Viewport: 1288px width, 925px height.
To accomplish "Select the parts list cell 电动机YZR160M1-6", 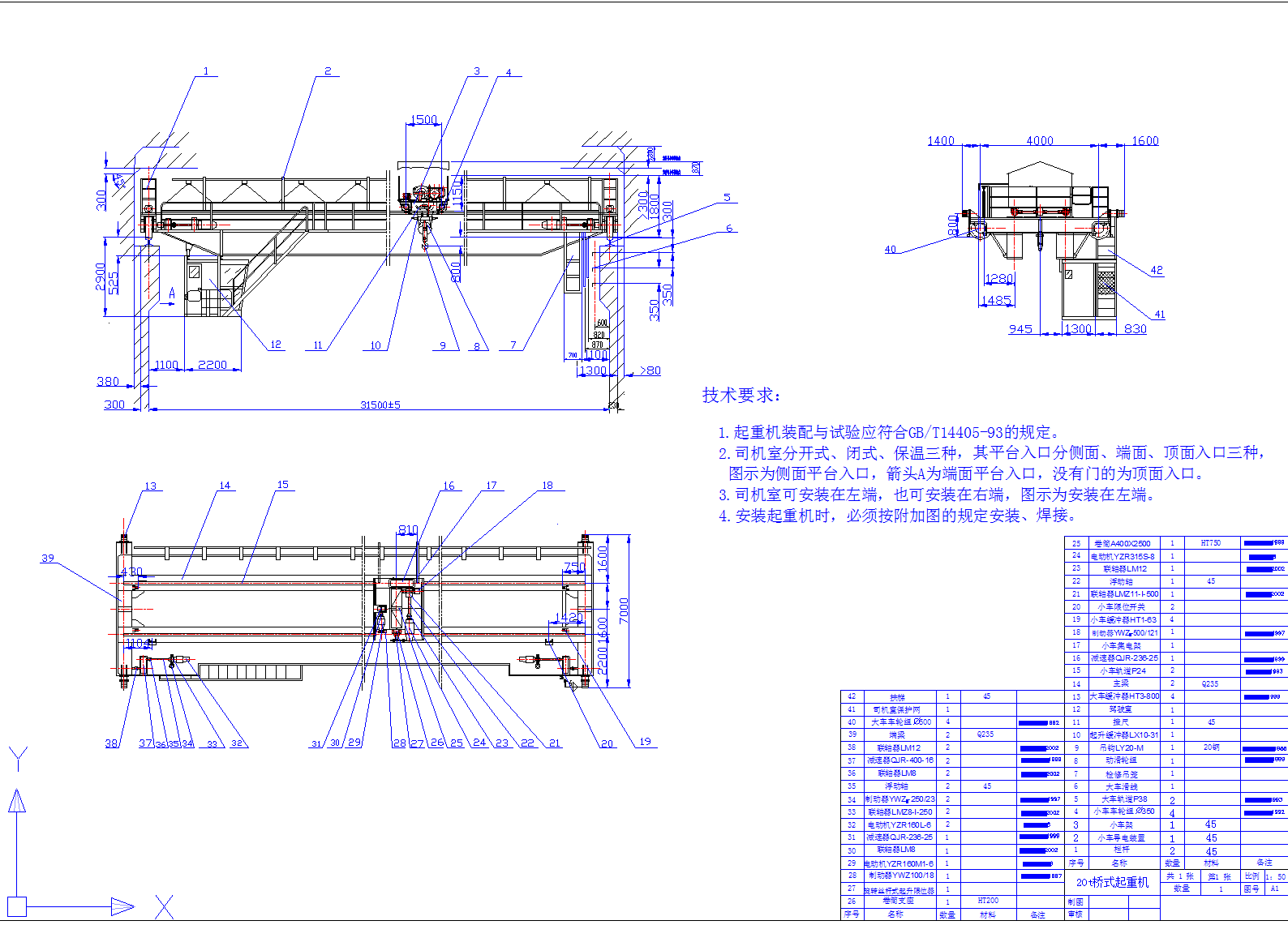I will coord(899,863).
